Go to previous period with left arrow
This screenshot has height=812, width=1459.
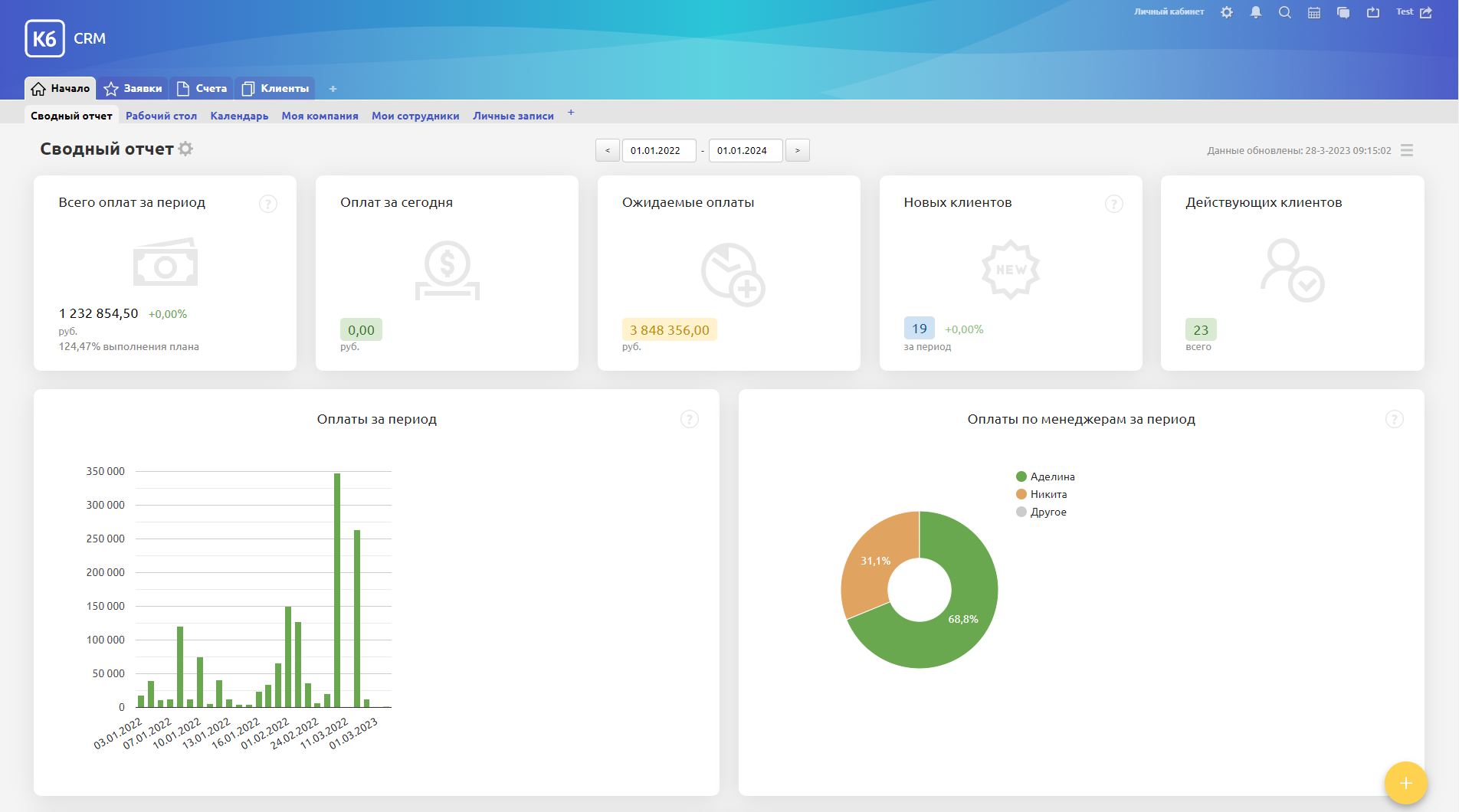[x=608, y=150]
